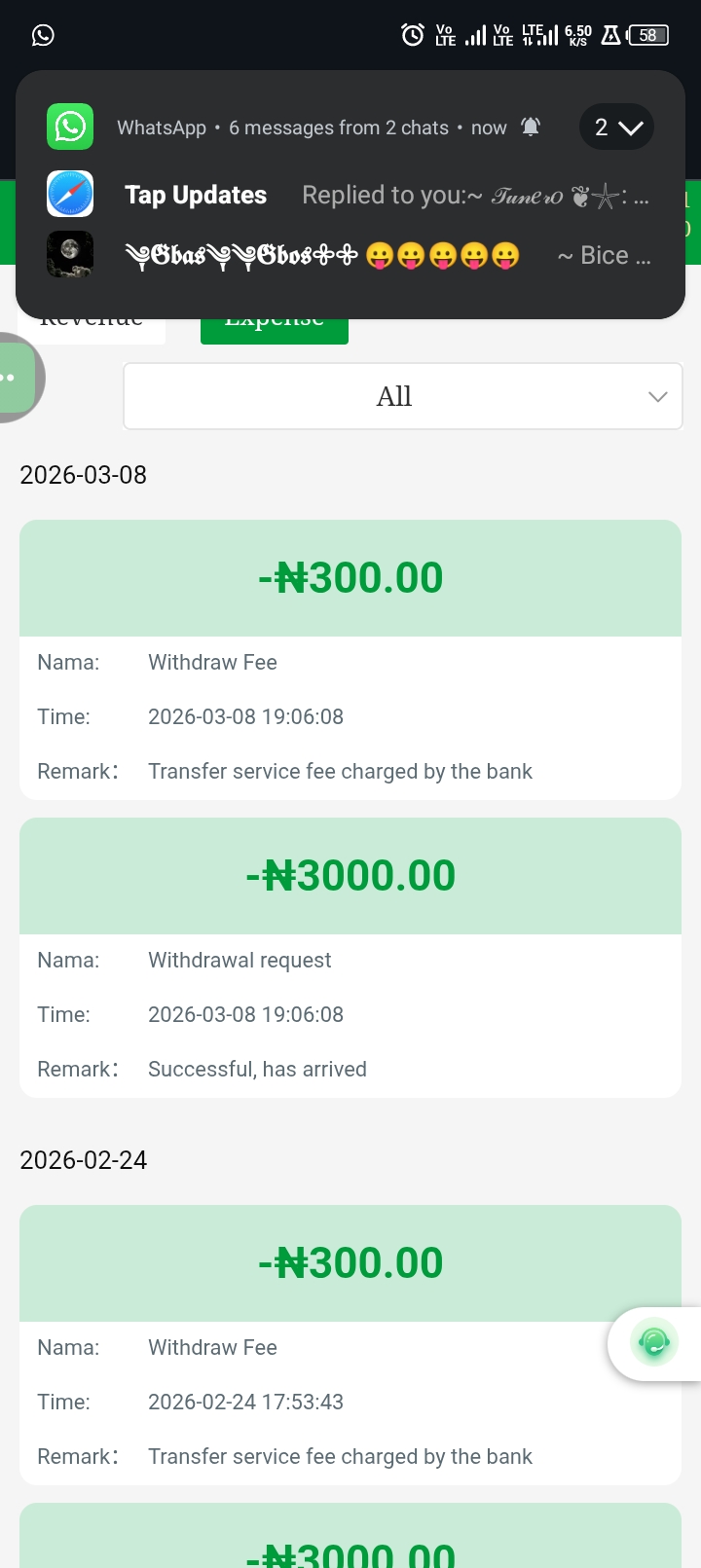Tap the WhatsApp icon in status bar
Screen dimensions: 701x1568
click(x=43, y=35)
